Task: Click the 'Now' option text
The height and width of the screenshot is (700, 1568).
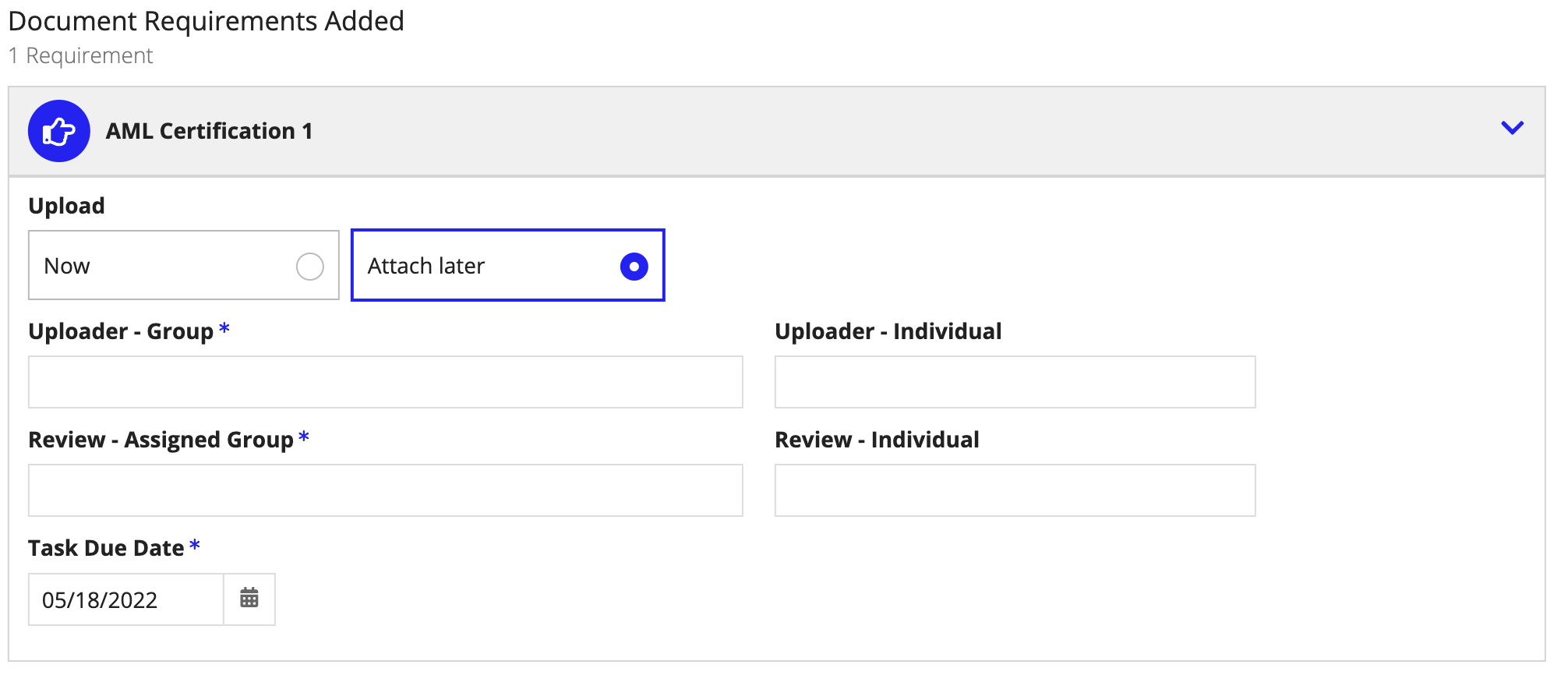Action: click(x=67, y=267)
